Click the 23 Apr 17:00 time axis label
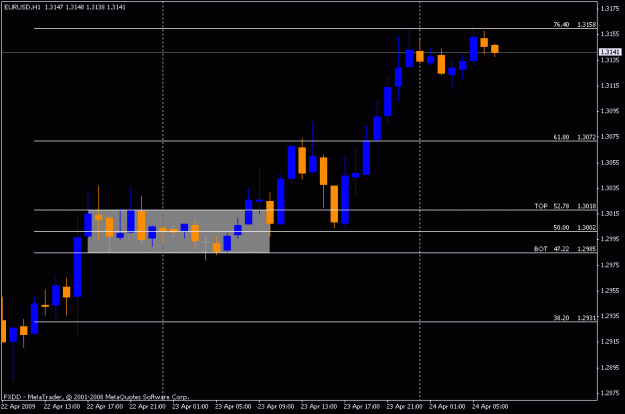 (x=362, y=406)
